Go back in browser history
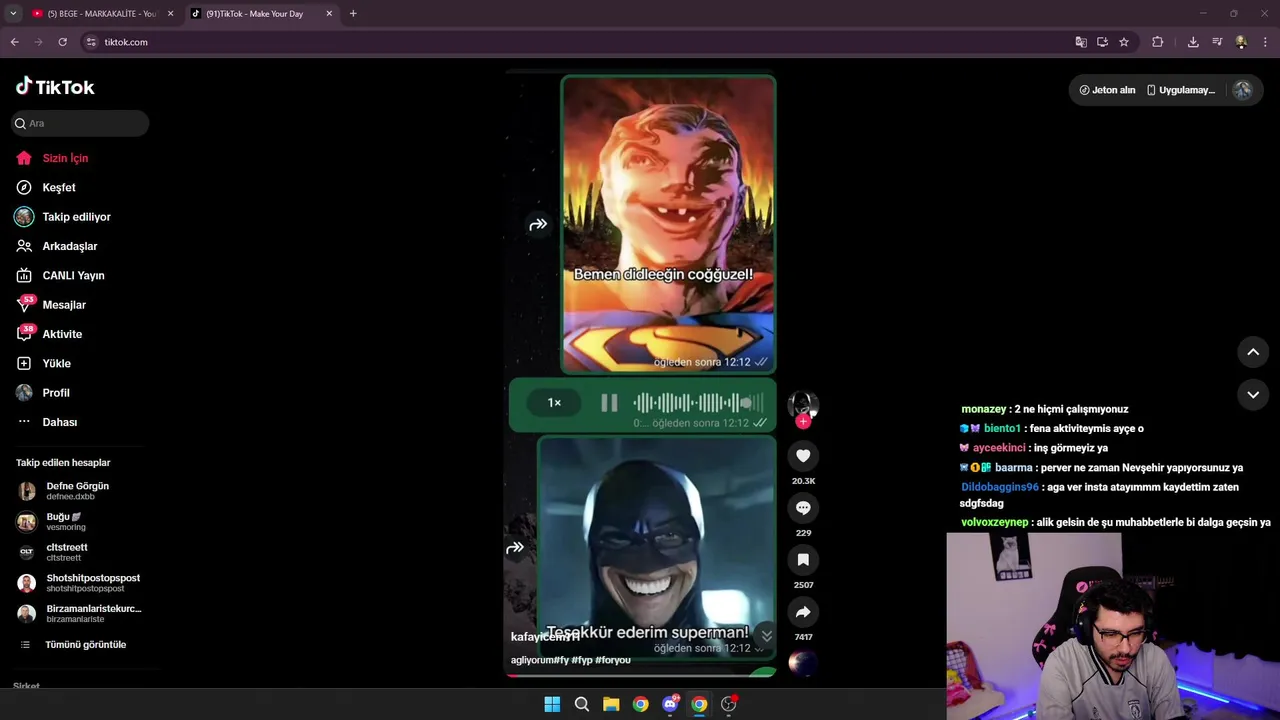1280x720 pixels. tap(14, 42)
